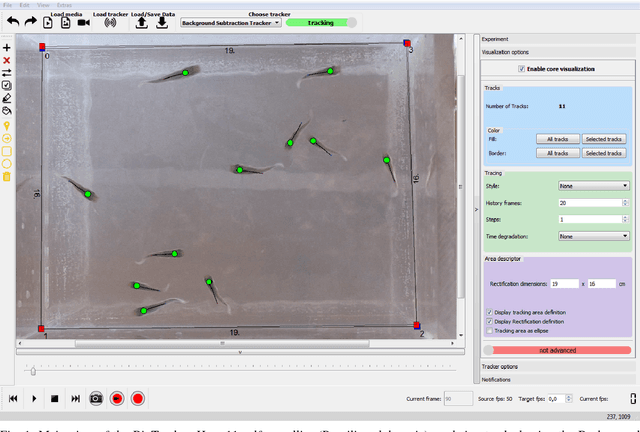
Task: Enable Tracking area as ellipse
Action: 488,330
